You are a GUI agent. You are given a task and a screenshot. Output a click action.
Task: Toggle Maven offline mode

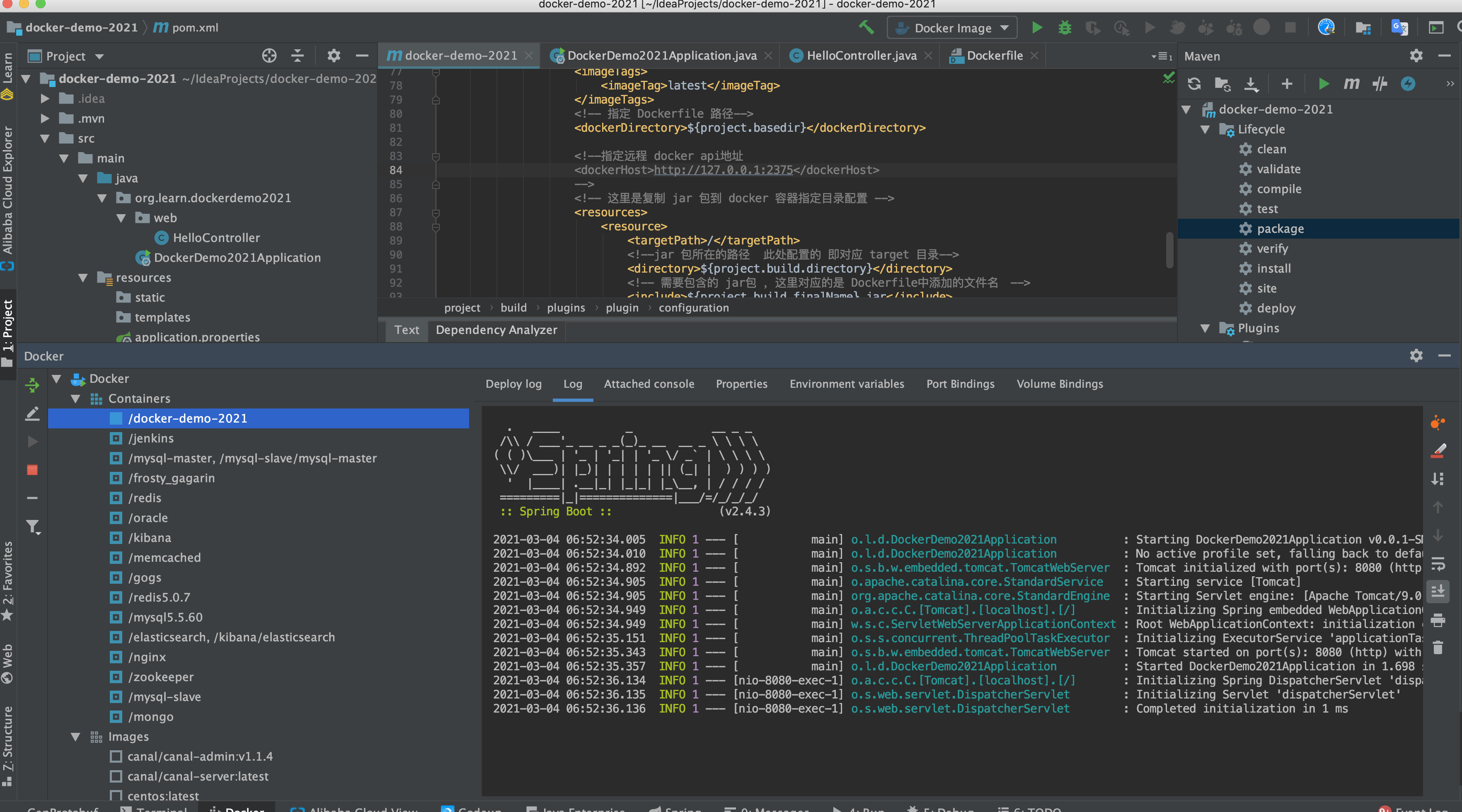tap(1380, 84)
